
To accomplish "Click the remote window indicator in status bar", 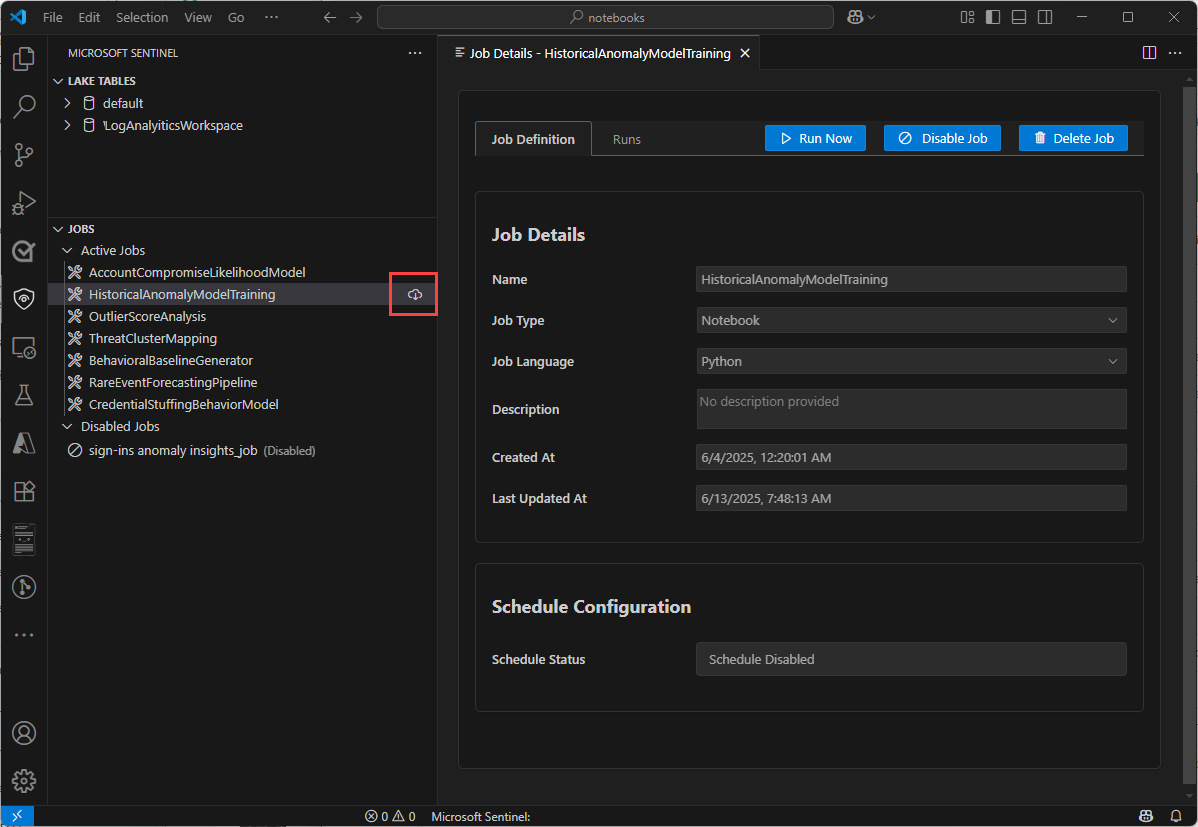I will pyautogui.click(x=17, y=816).
